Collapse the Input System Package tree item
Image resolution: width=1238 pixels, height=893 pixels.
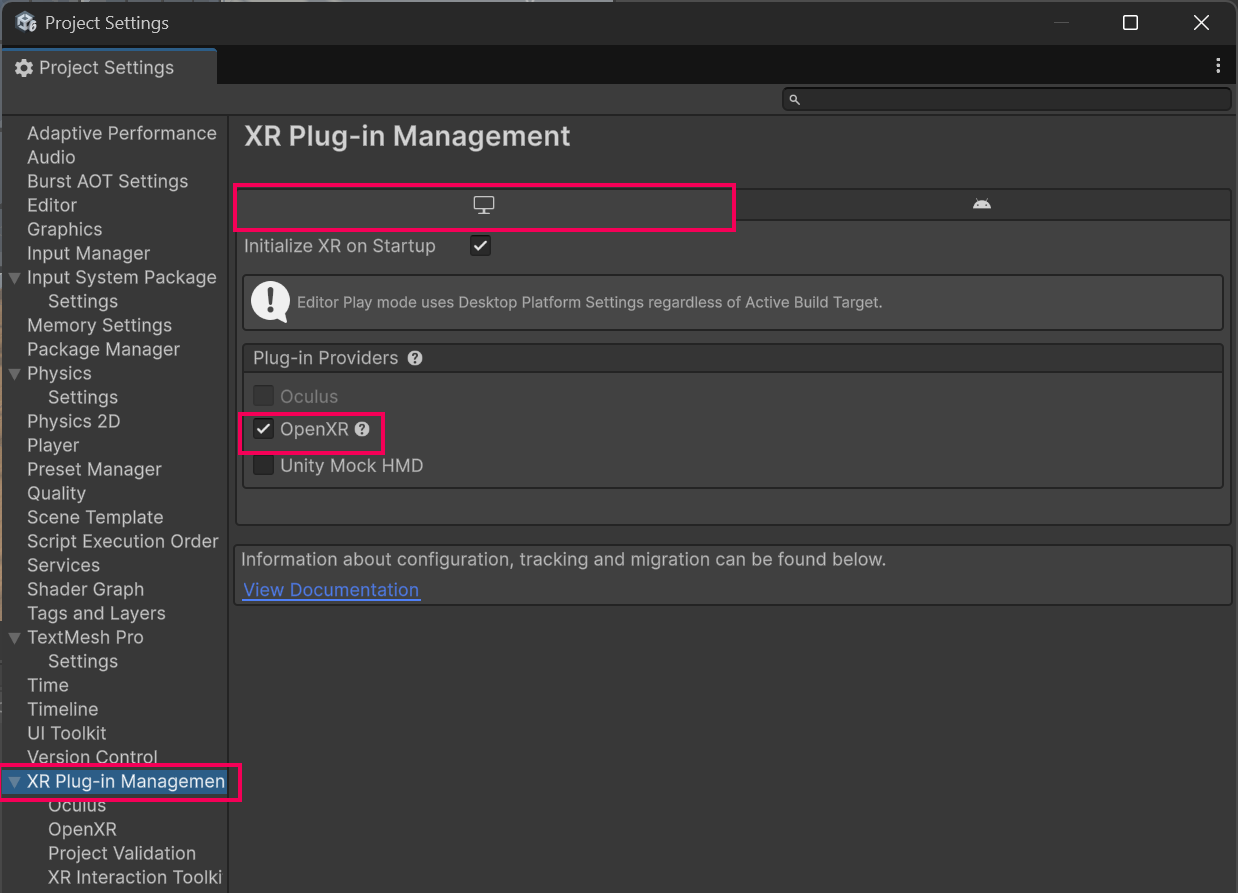click(x=14, y=278)
